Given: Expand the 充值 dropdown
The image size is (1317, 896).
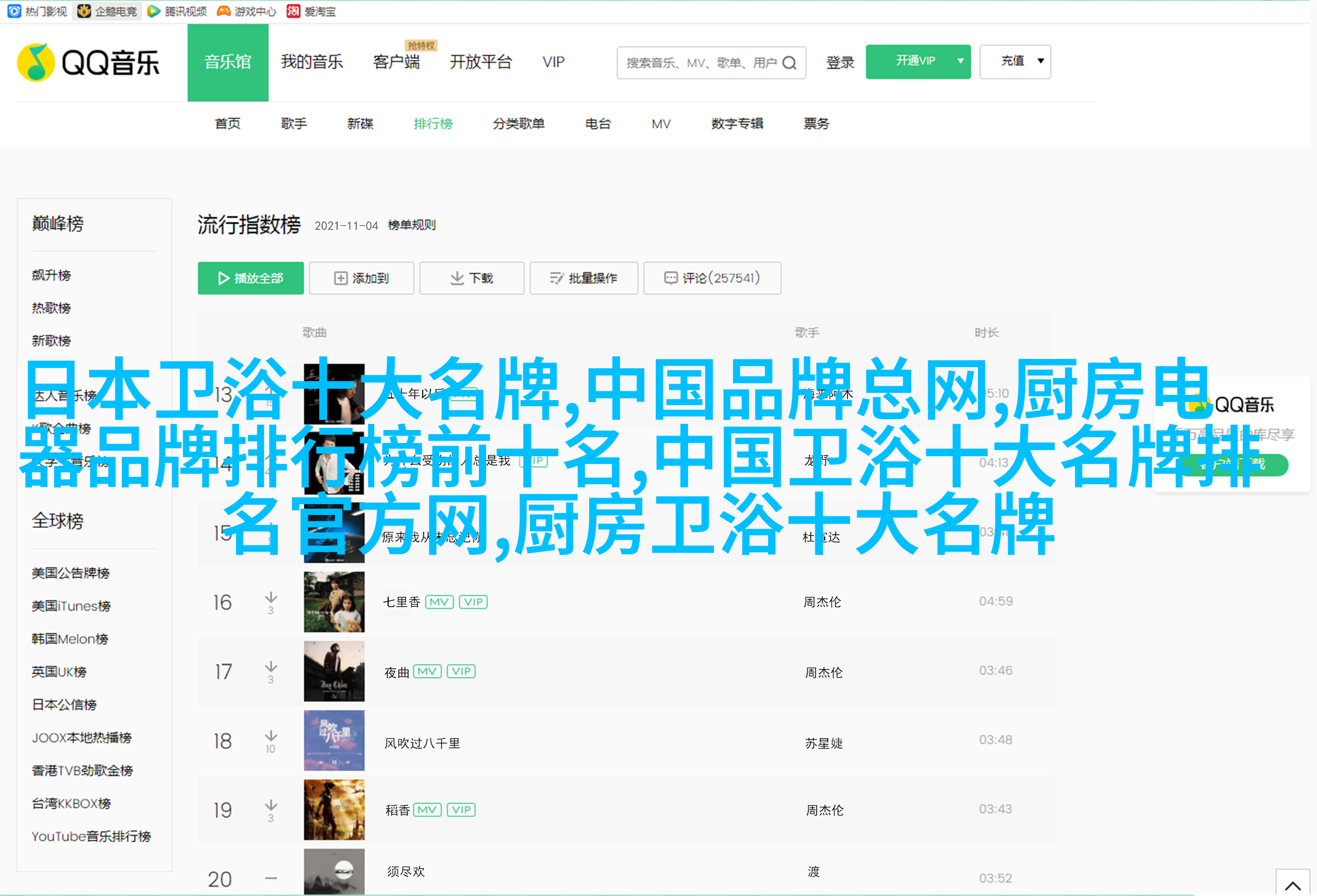Looking at the screenshot, I should click(1015, 61).
